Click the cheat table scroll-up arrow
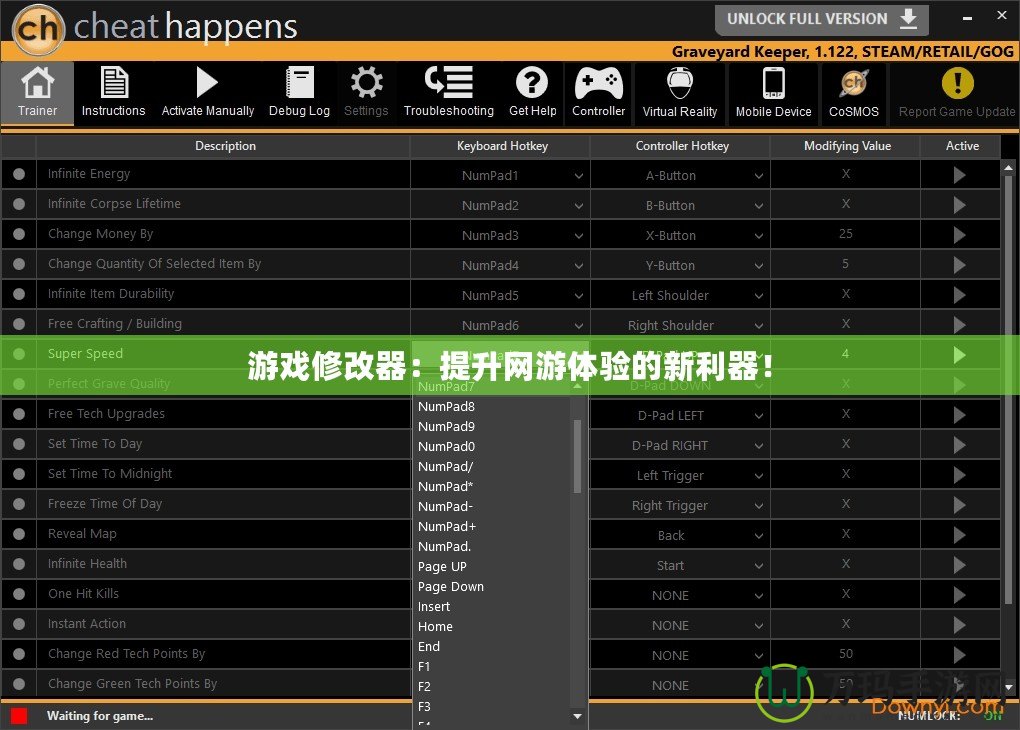 click(1008, 168)
